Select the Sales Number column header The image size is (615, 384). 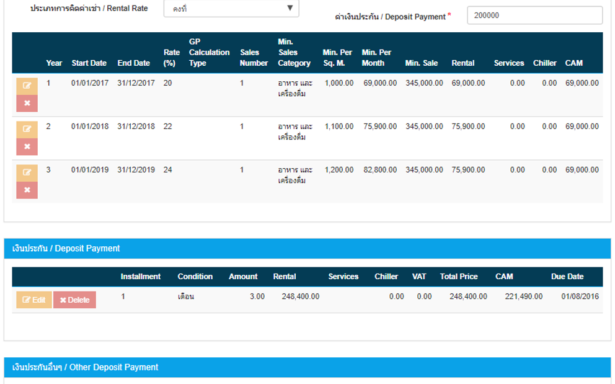click(x=254, y=58)
